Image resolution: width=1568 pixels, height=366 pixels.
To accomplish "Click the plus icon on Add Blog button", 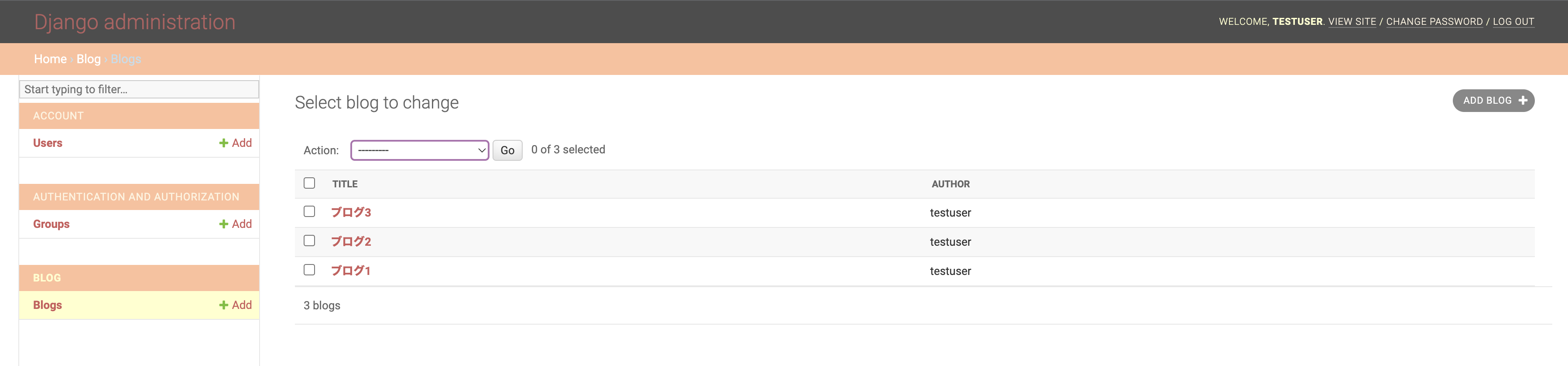I will 1522,100.
